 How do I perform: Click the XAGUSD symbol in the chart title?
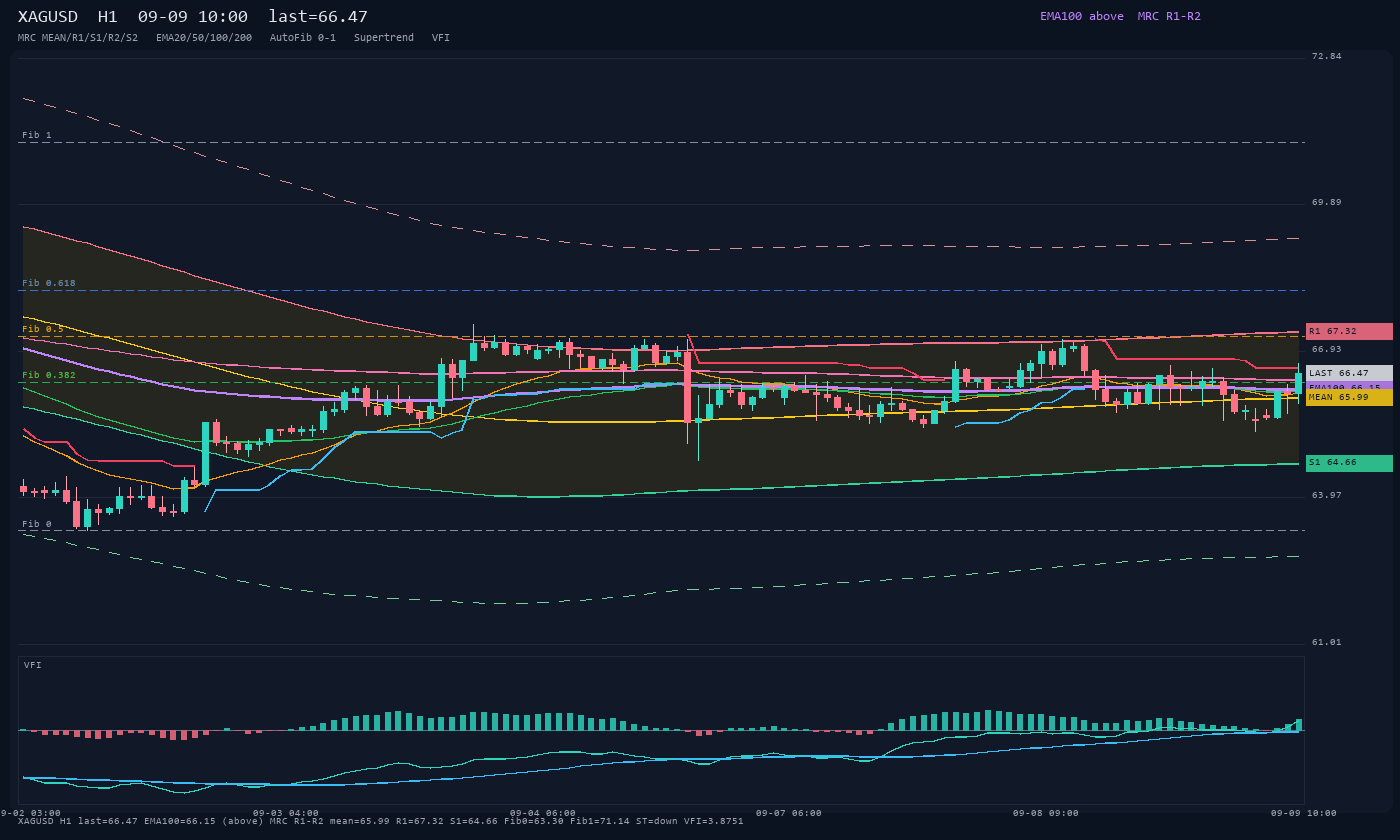(x=48, y=17)
